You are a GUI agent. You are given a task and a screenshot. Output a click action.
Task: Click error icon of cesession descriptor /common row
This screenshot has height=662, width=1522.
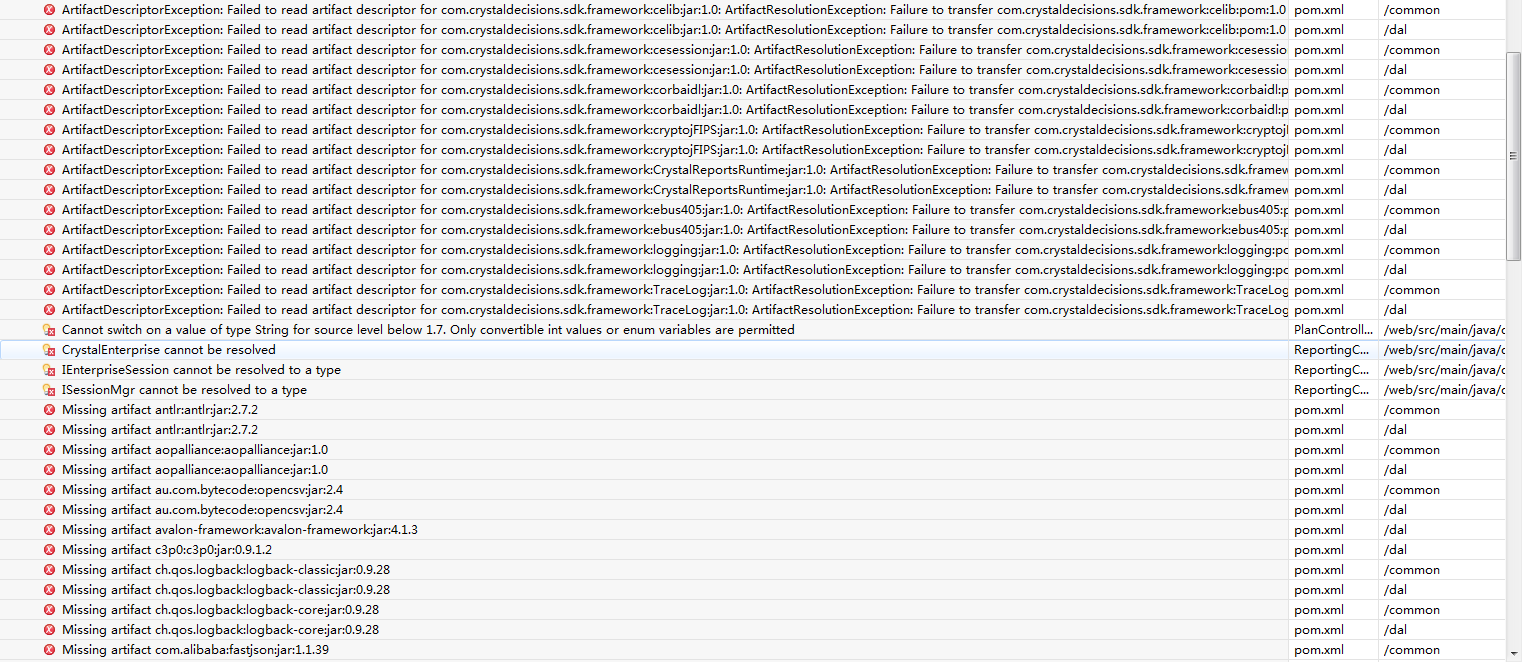[x=49, y=50]
